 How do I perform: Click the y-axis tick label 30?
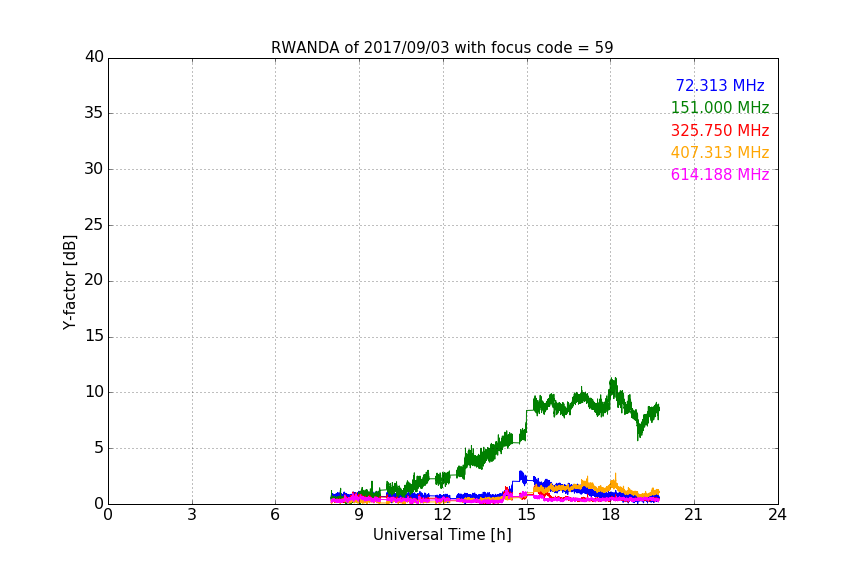tap(94, 169)
